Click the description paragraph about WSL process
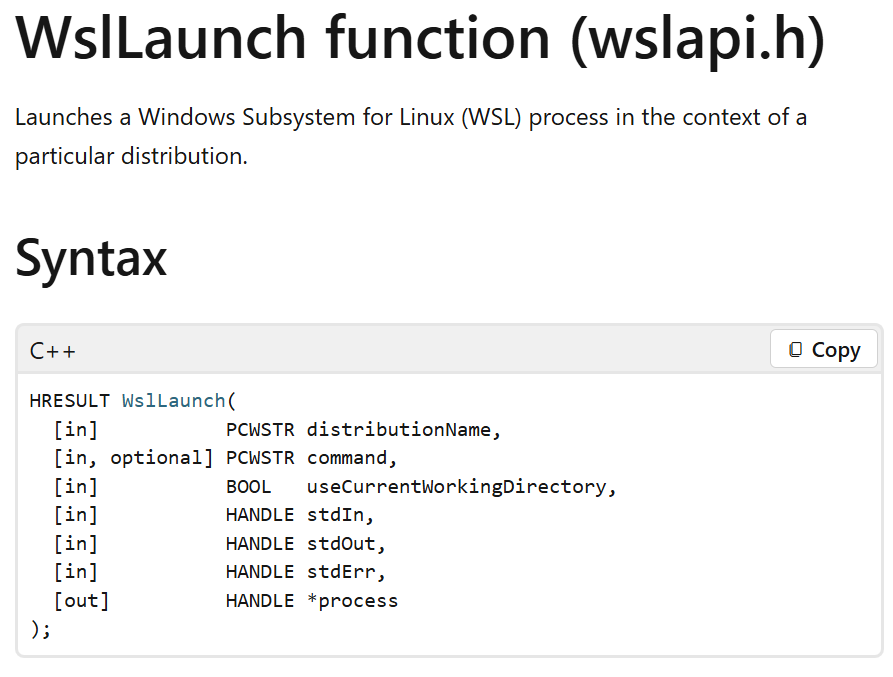This screenshot has height=677, width=893. tap(410, 136)
